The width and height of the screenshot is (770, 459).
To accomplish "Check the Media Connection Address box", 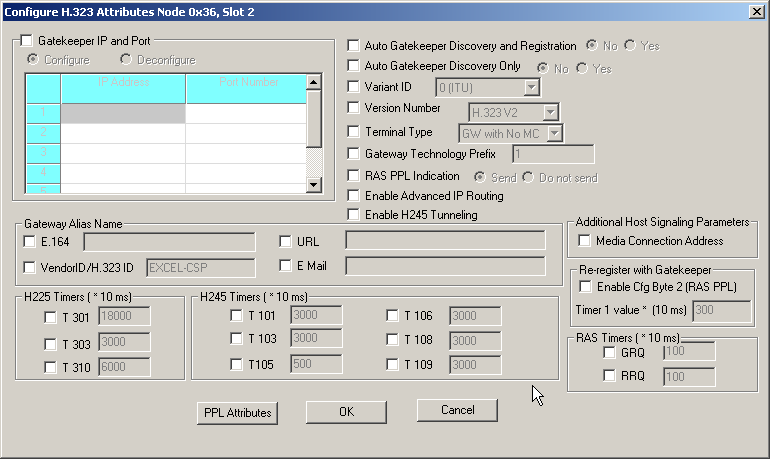I will (x=584, y=241).
